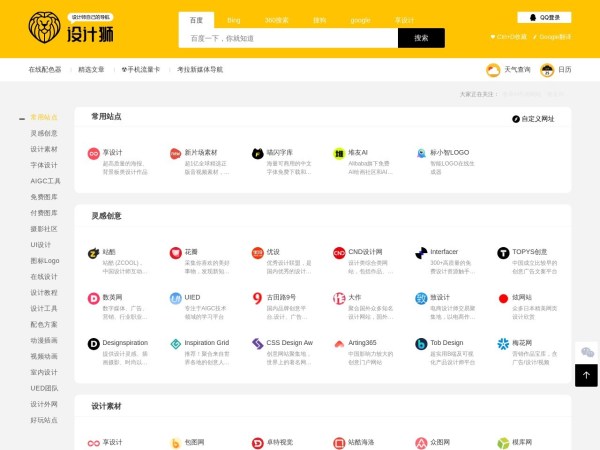Click the TOPYS创意 icon

(x=503, y=252)
